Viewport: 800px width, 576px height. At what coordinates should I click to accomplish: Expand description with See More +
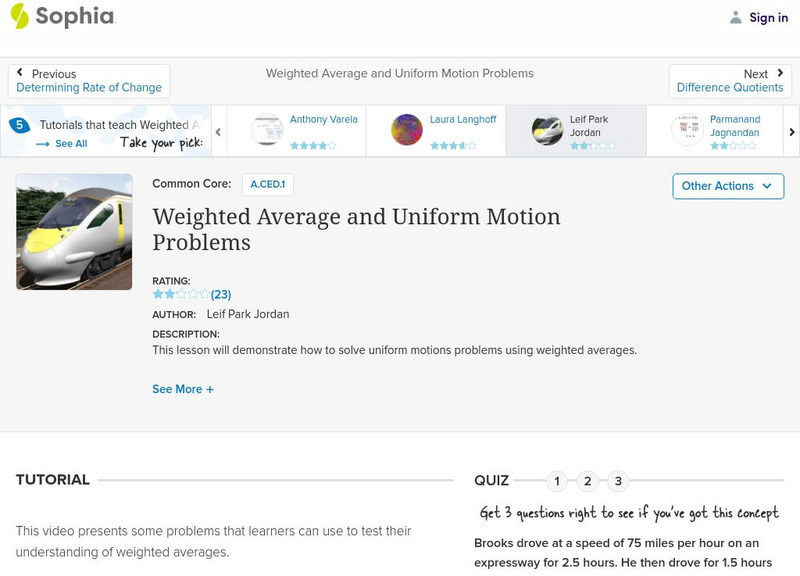tap(183, 389)
